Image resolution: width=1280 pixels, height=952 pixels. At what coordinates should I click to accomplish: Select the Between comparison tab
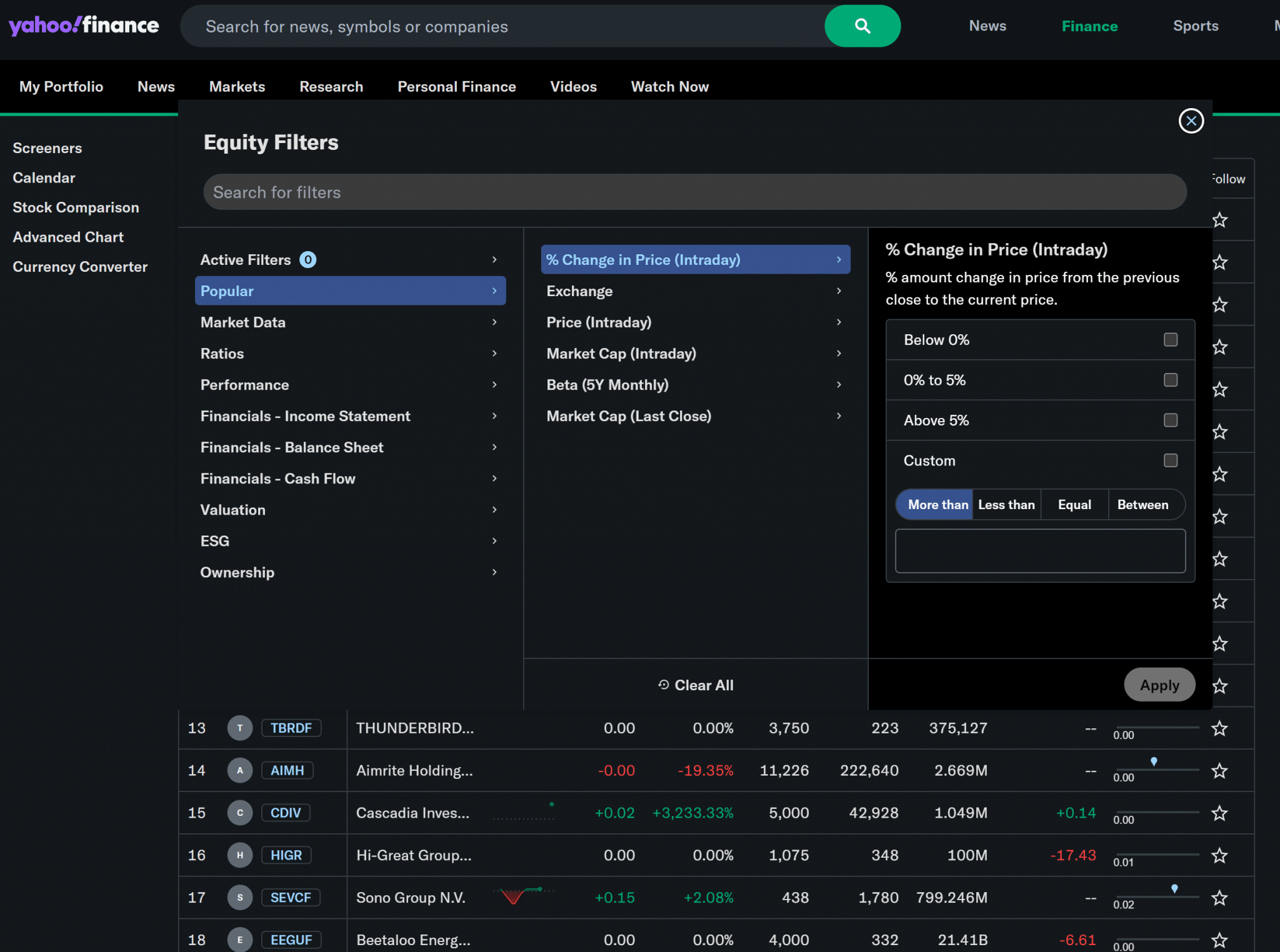1142,505
